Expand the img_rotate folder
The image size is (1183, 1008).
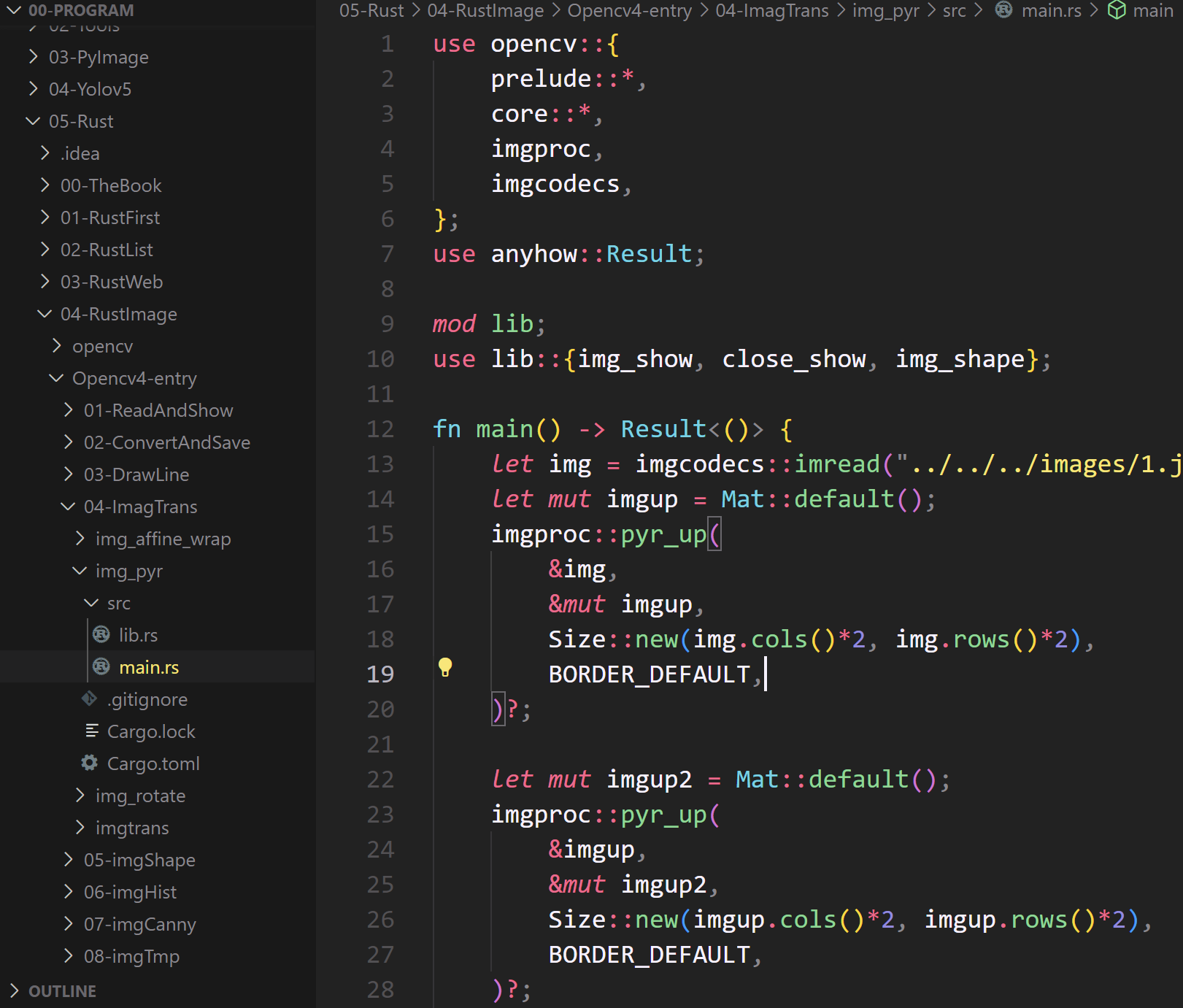click(x=80, y=796)
